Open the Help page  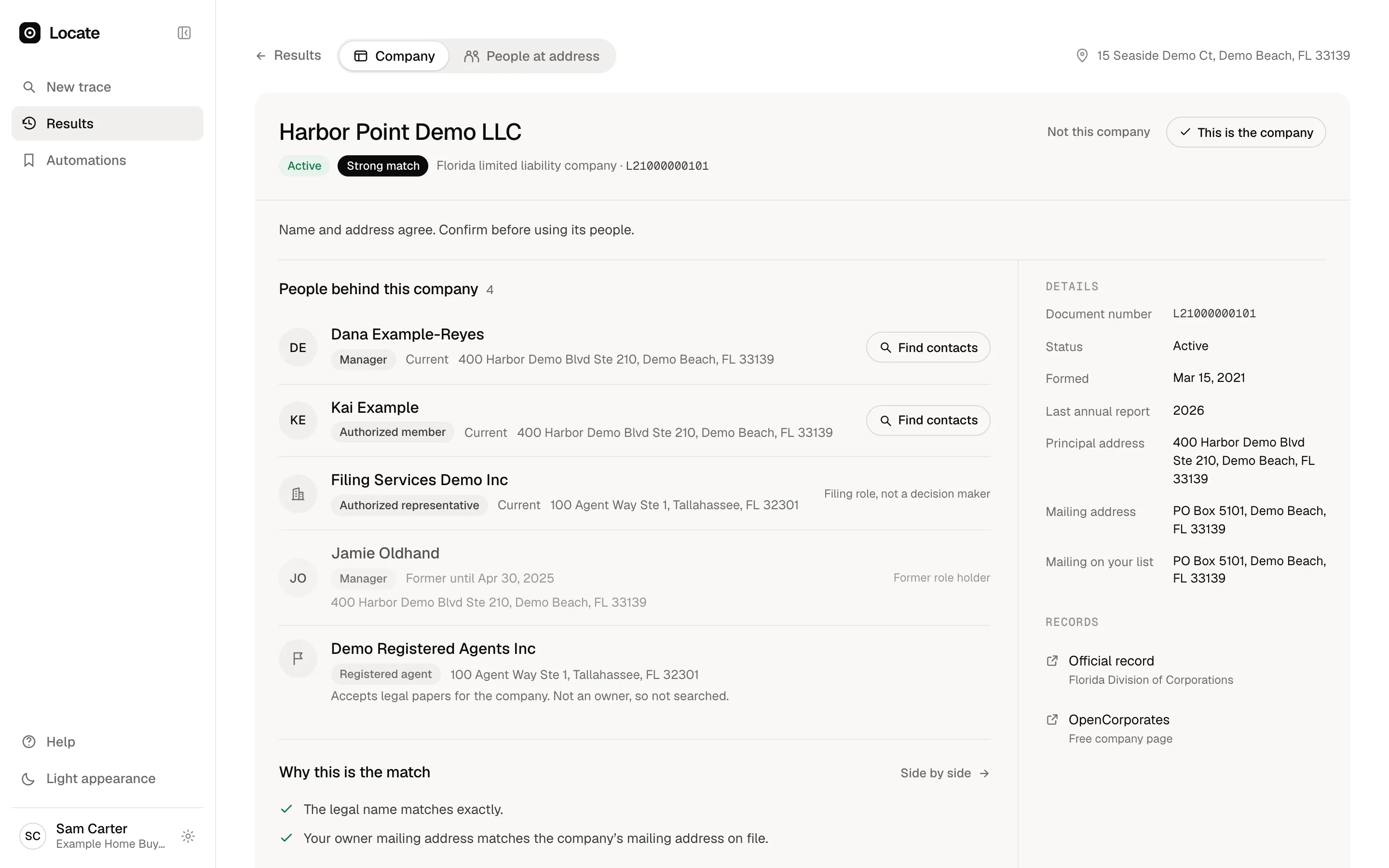coord(108,742)
